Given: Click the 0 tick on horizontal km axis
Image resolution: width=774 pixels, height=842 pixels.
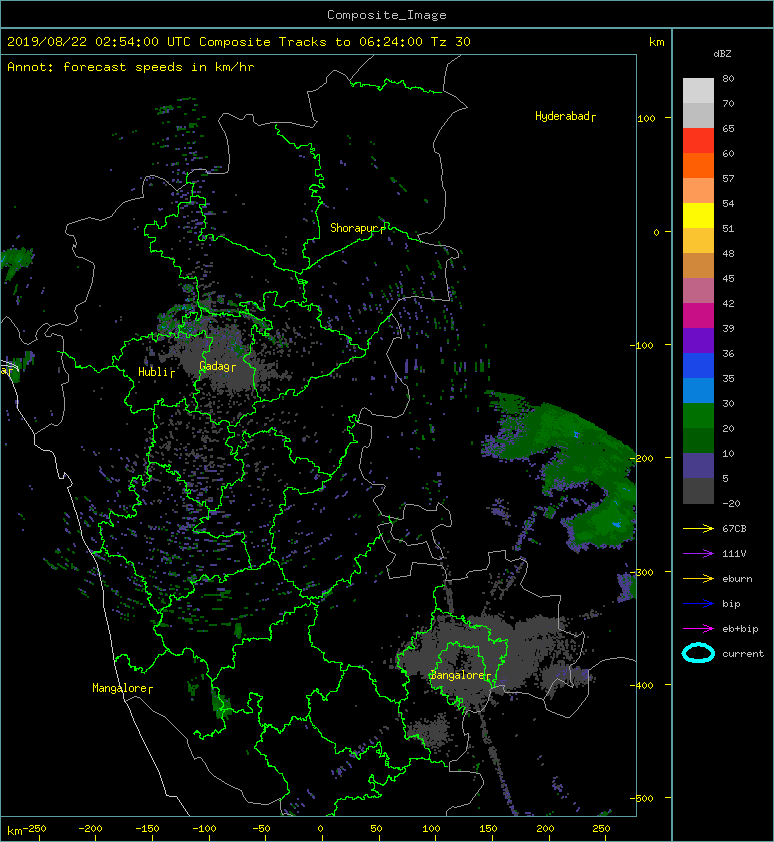Looking at the screenshot, I should tap(320, 829).
